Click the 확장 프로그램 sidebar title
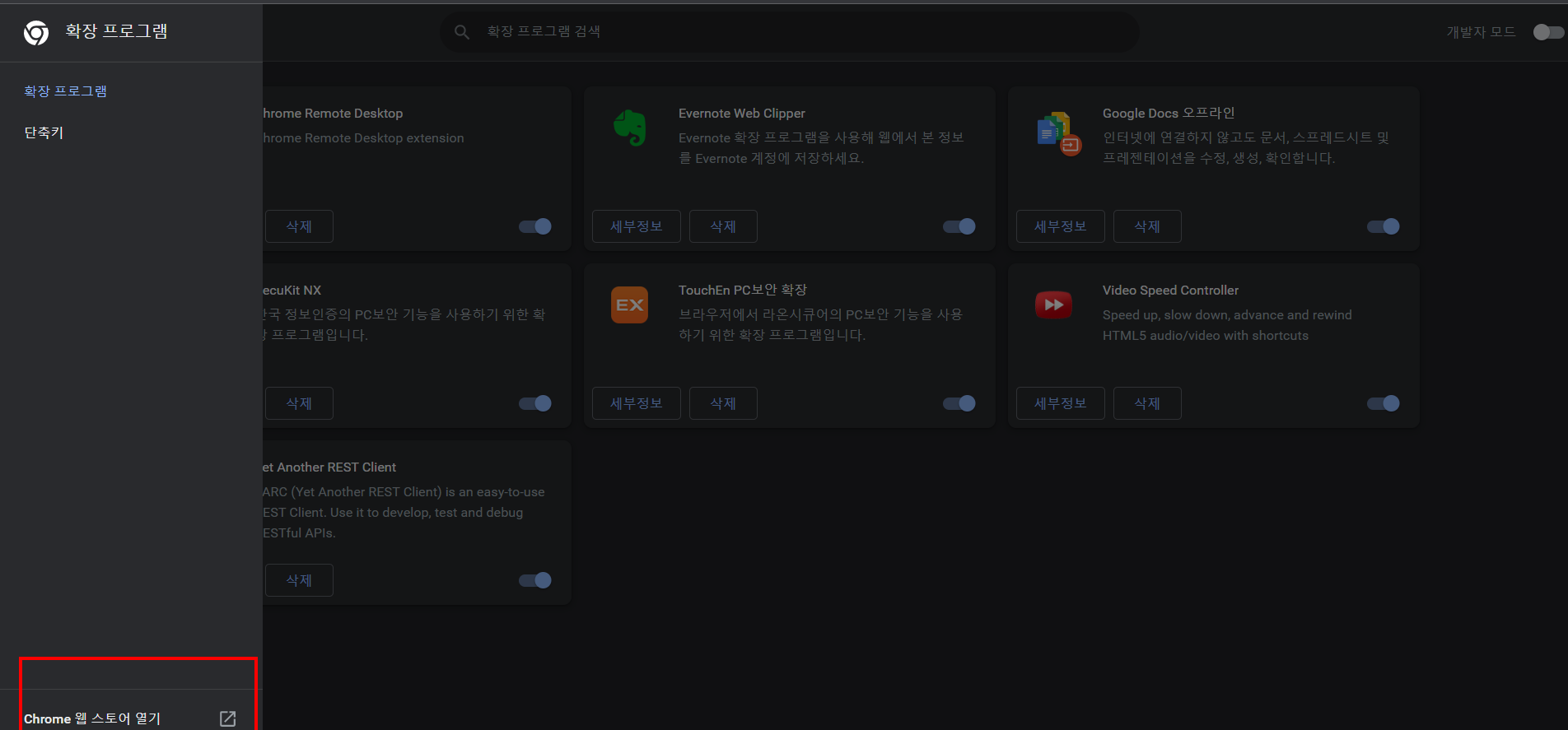 pos(116,31)
